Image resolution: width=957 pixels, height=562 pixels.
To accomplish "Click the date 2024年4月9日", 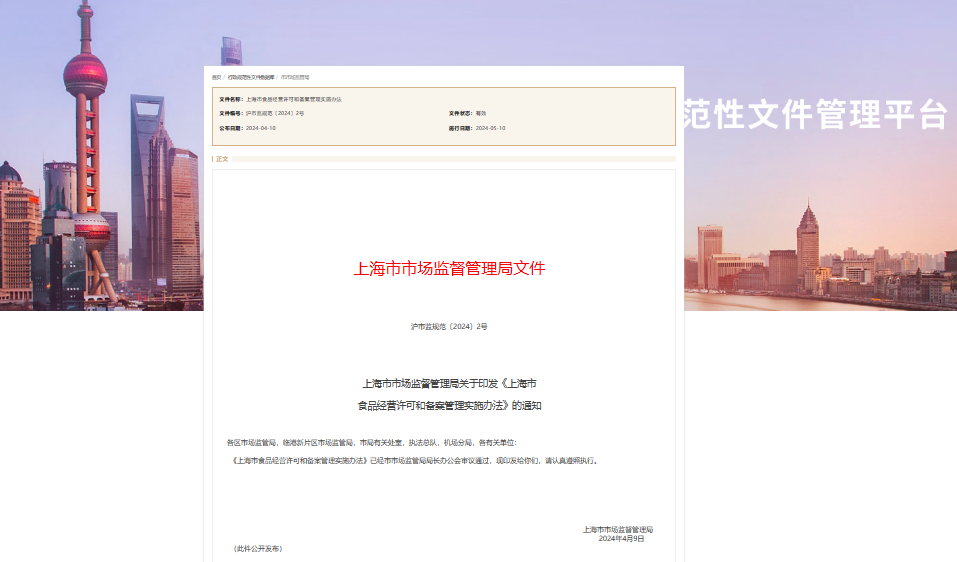I will pos(621,538).
